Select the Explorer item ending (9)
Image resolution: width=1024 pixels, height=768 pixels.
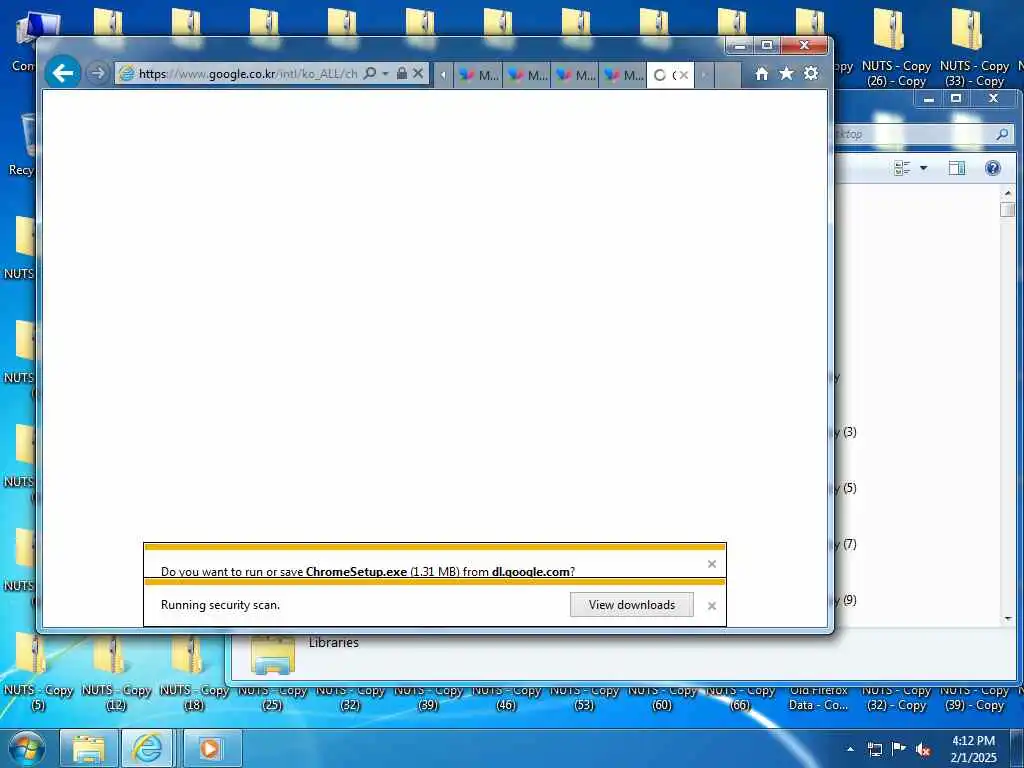(846, 600)
